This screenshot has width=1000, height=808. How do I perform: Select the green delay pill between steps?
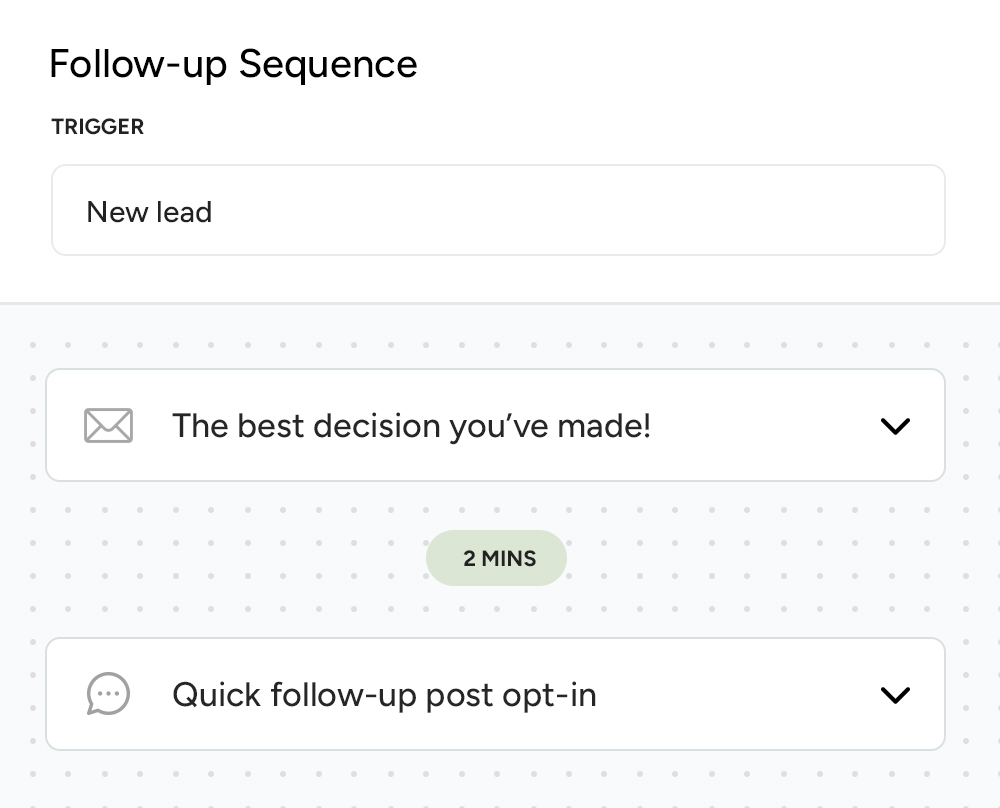(x=496, y=558)
